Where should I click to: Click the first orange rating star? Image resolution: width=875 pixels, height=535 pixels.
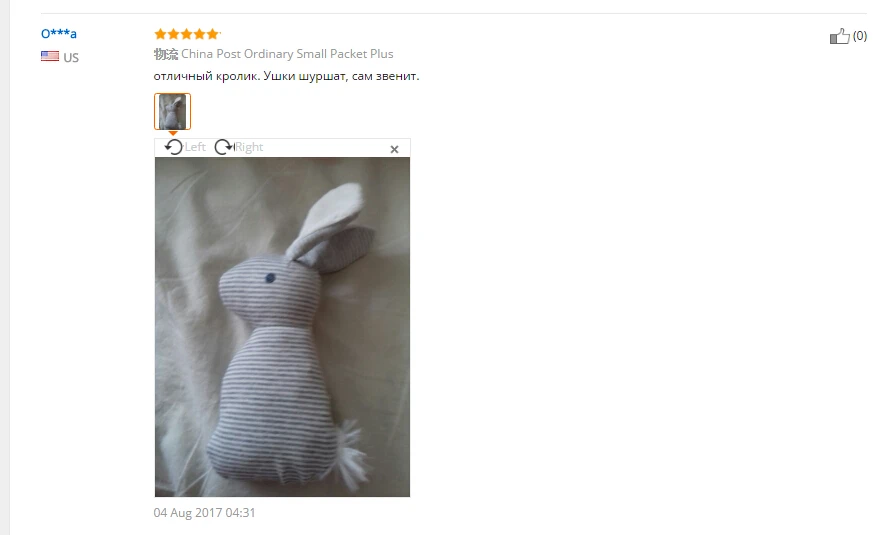[x=161, y=34]
